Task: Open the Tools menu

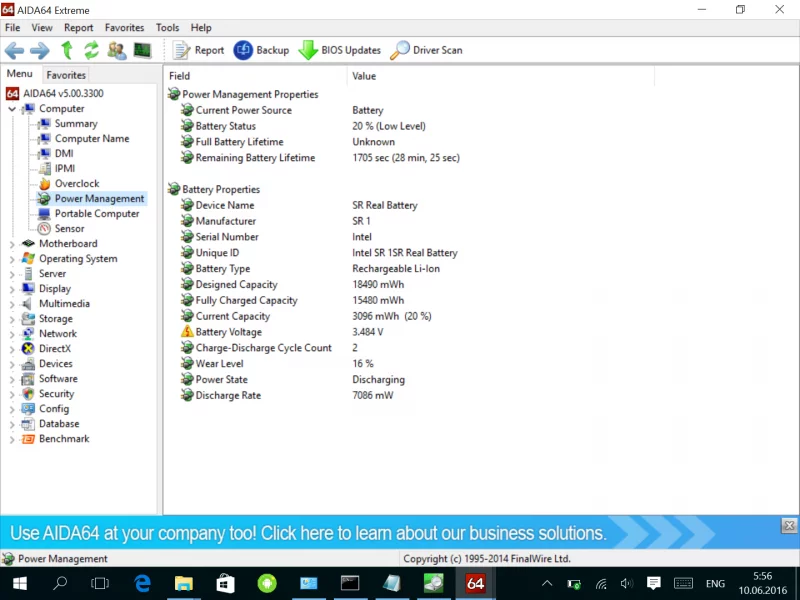Action: pyautogui.click(x=167, y=28)
